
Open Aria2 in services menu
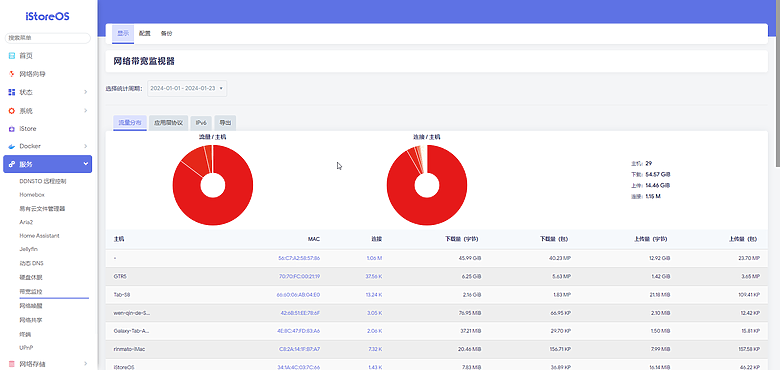[x=26, y=222]
